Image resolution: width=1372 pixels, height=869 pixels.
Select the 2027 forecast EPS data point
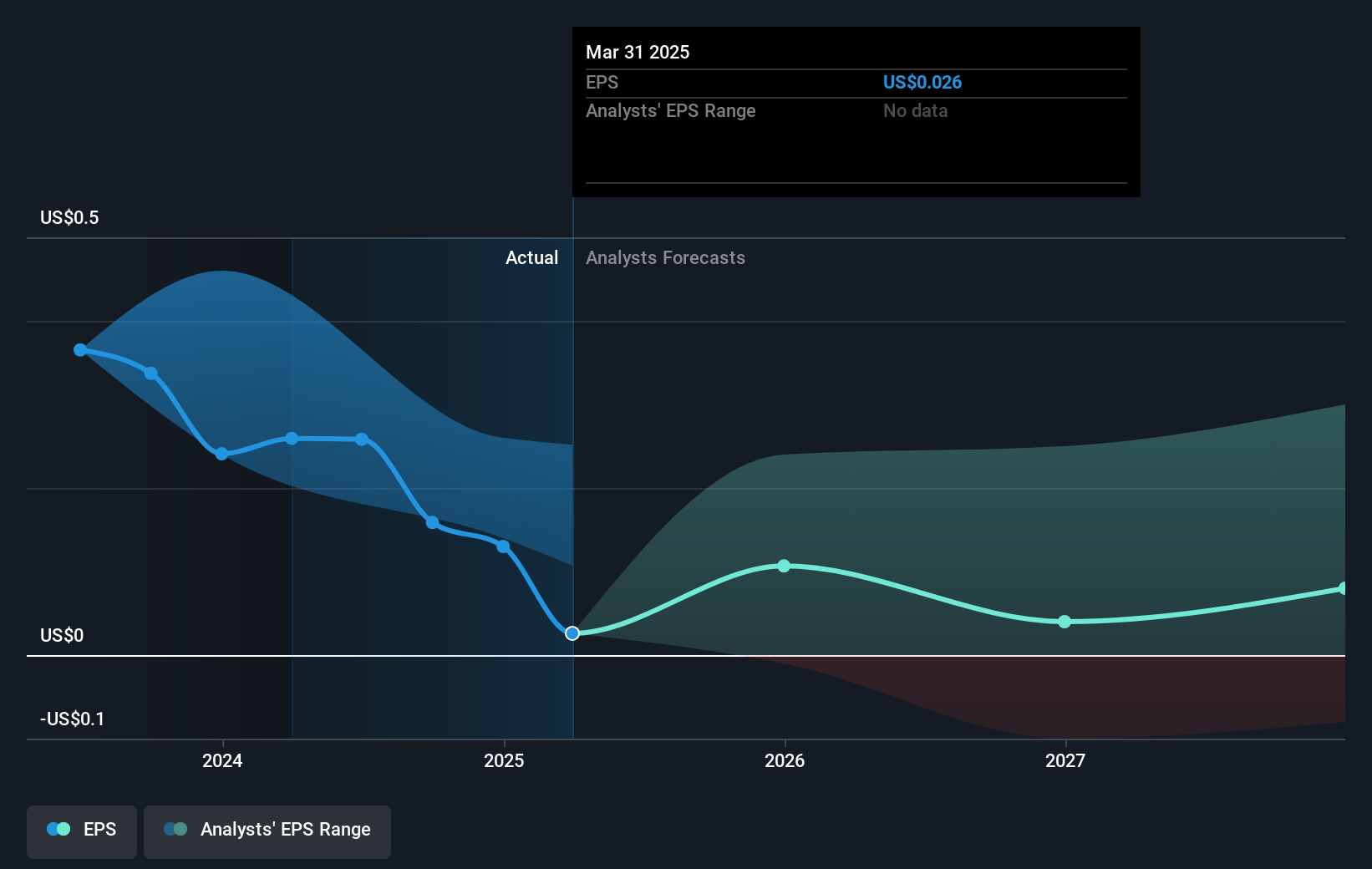tap(1065, 622)
